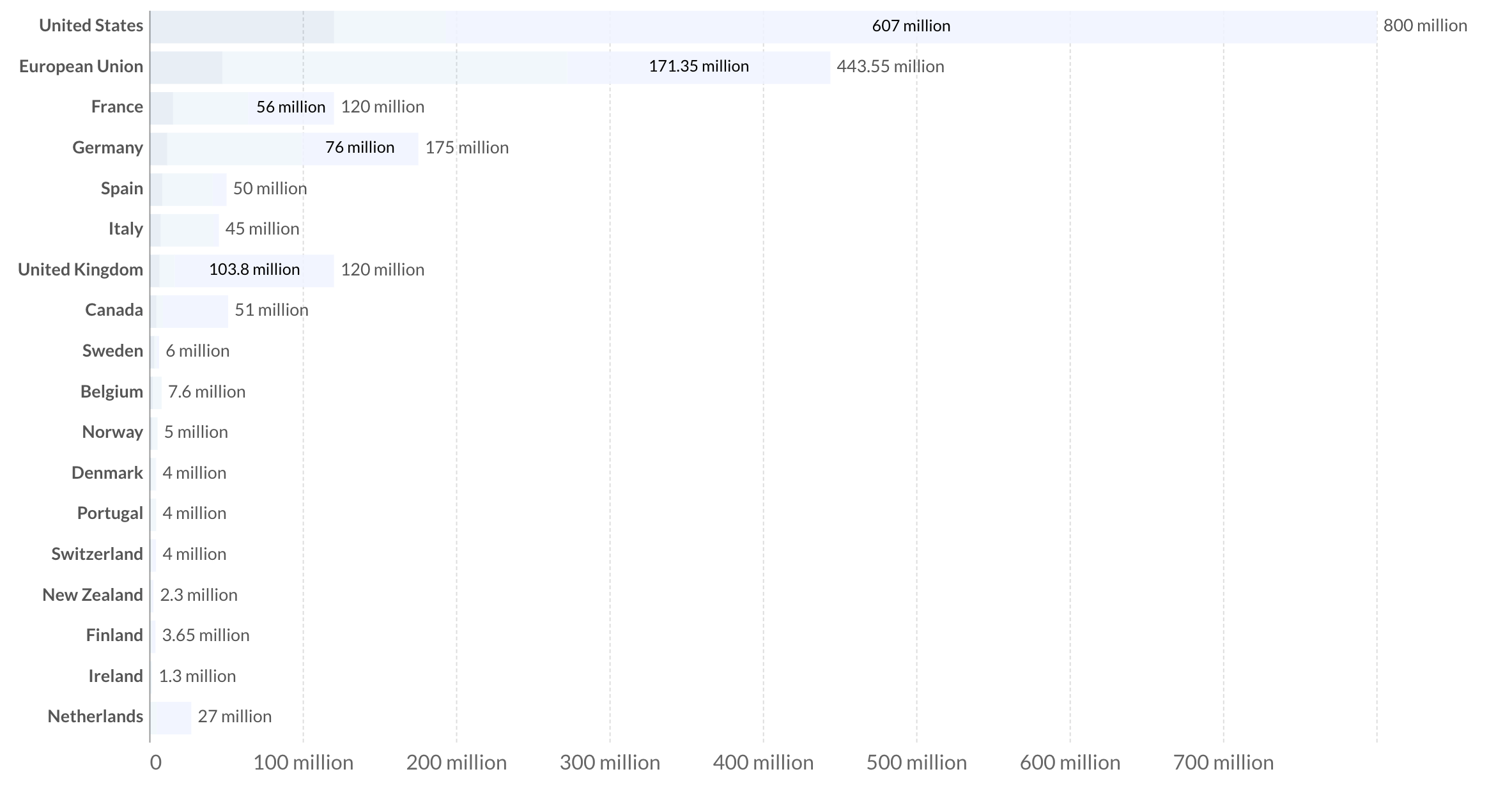Click the European Union country label
This screenshot has width=1512, height=790.
[x=81, y=66]
